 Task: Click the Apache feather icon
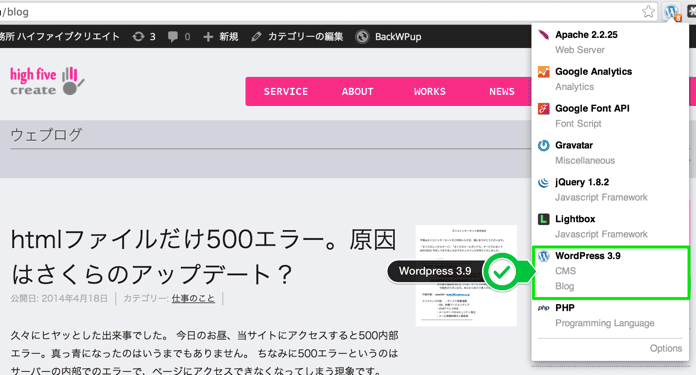(543, 35)
